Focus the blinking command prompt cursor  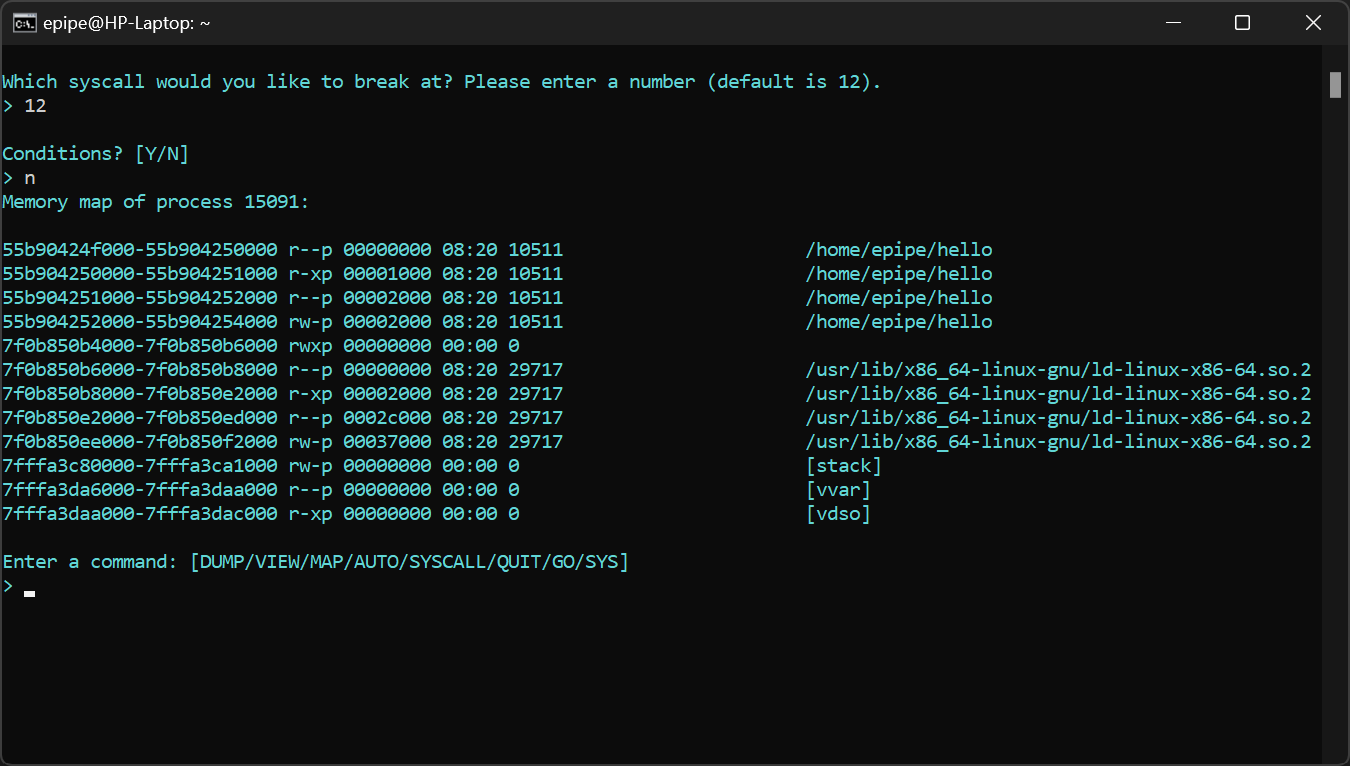click(30, 592)
